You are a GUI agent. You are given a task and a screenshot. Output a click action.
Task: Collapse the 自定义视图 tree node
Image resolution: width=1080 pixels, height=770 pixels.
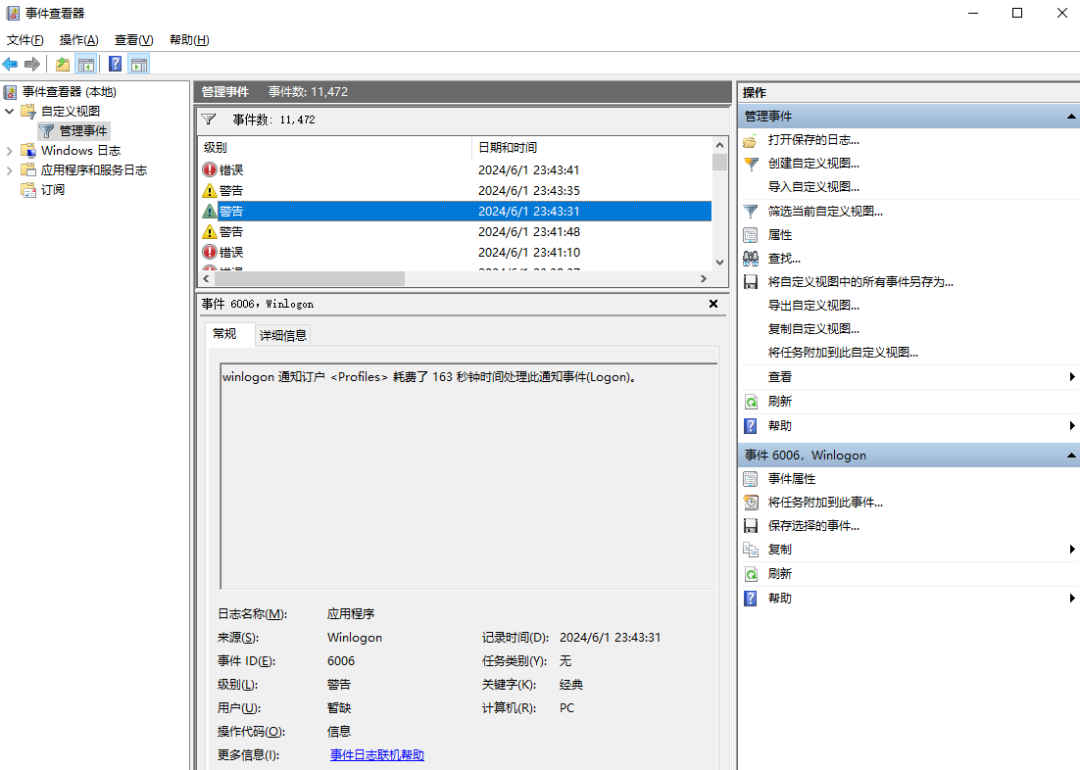click(x=10, y=111)
